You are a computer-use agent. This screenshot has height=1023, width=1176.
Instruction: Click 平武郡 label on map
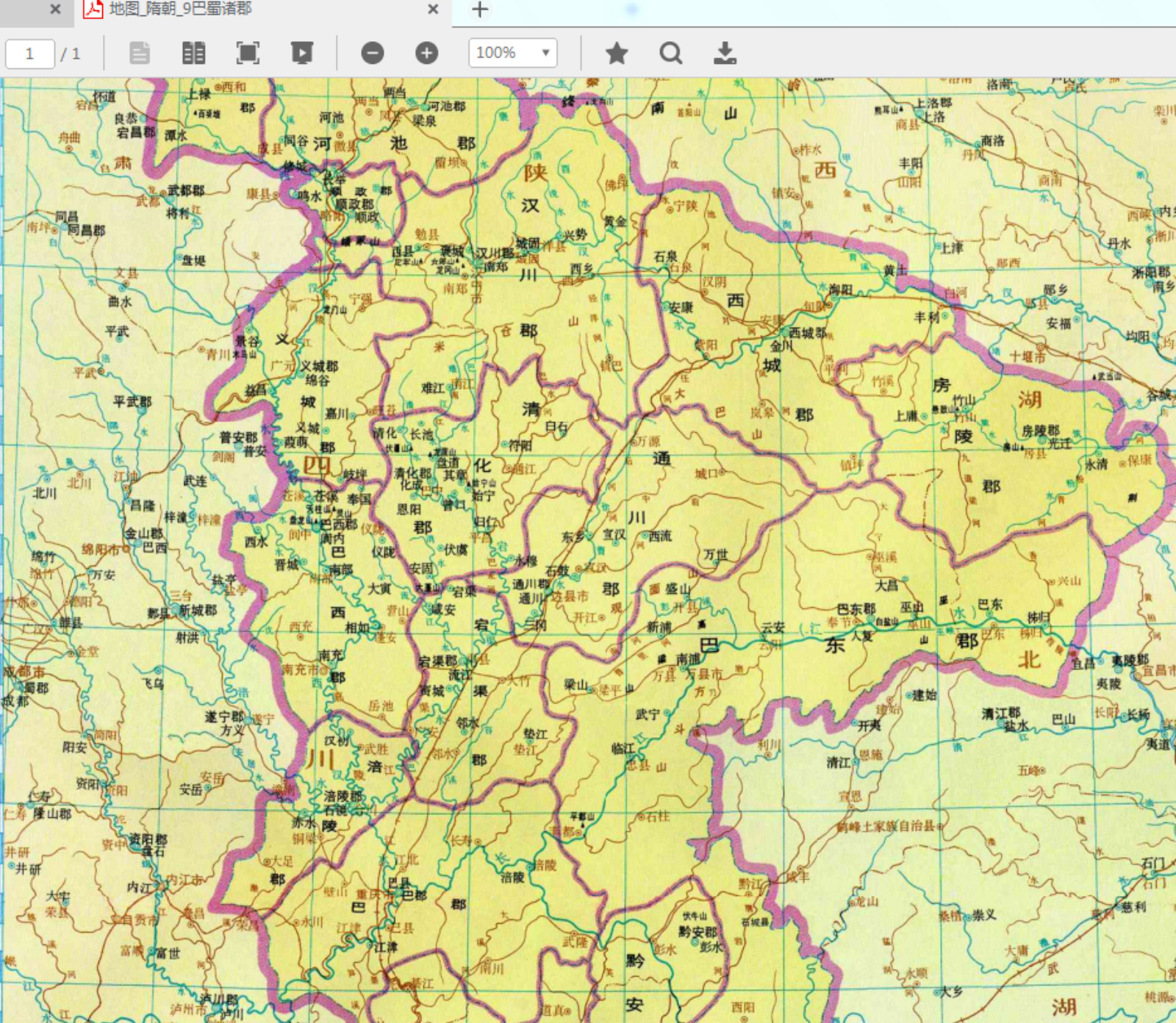click(132, 402)
